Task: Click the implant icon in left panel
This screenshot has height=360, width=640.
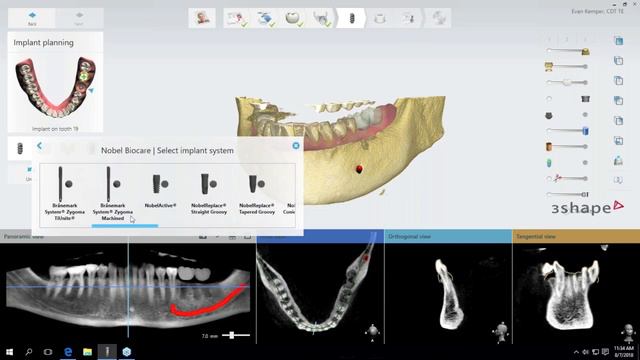Action: (x=20, y=148)
